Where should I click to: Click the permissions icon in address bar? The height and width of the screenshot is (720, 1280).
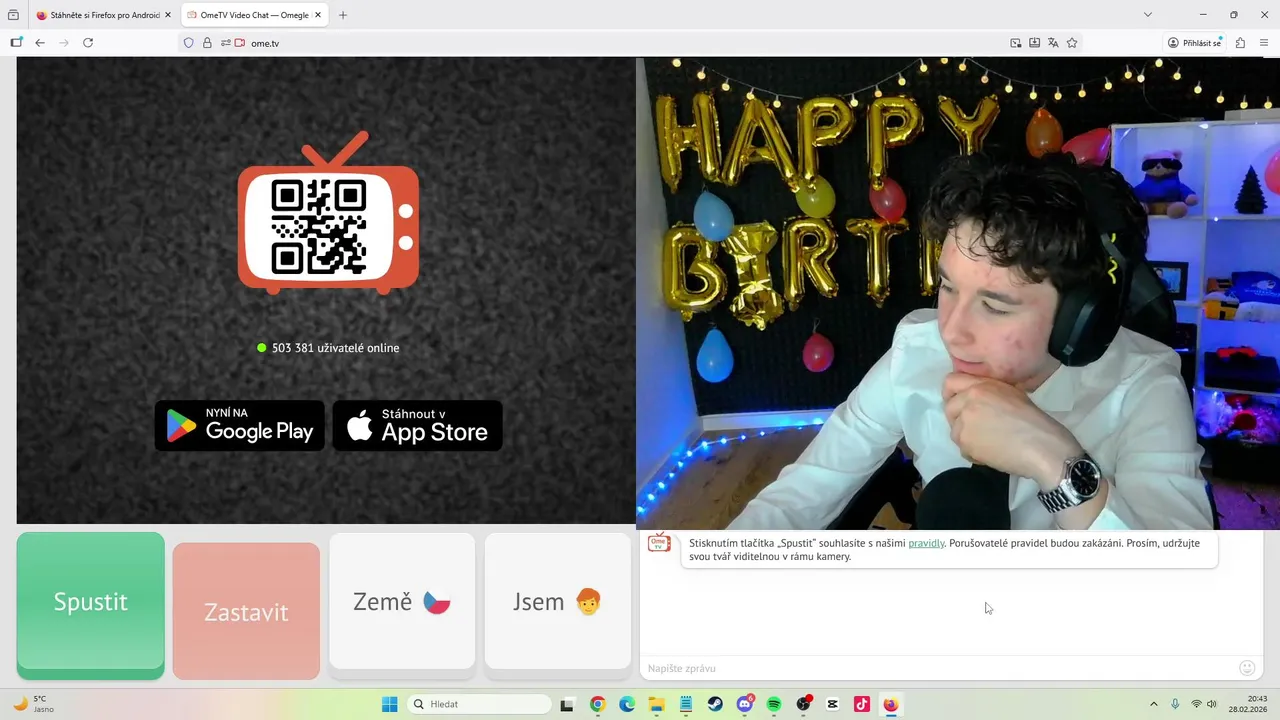click(226, 43)
